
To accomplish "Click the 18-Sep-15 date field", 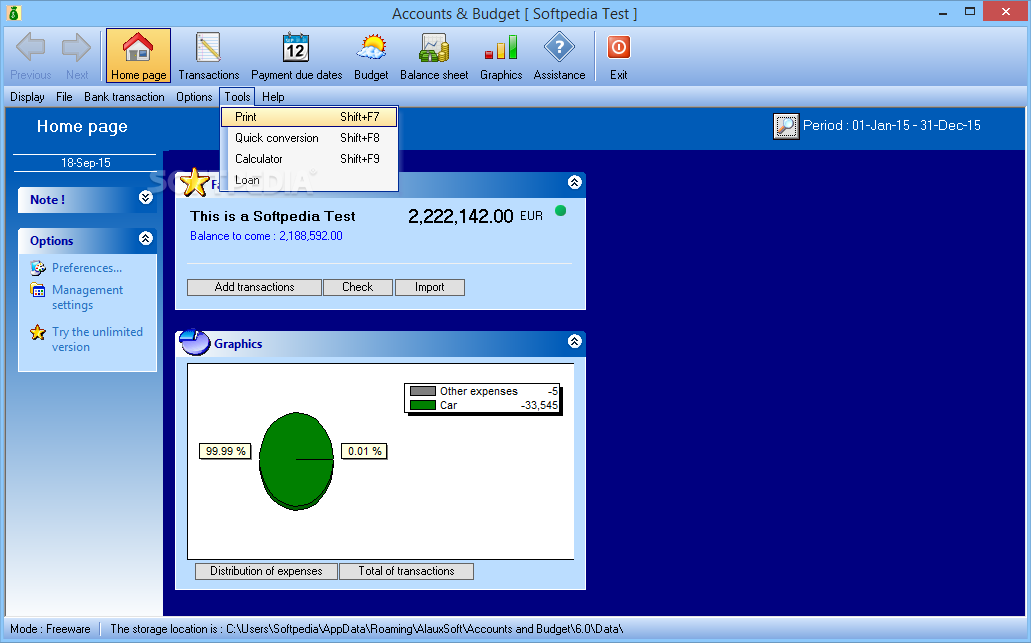I will (85, 163).
